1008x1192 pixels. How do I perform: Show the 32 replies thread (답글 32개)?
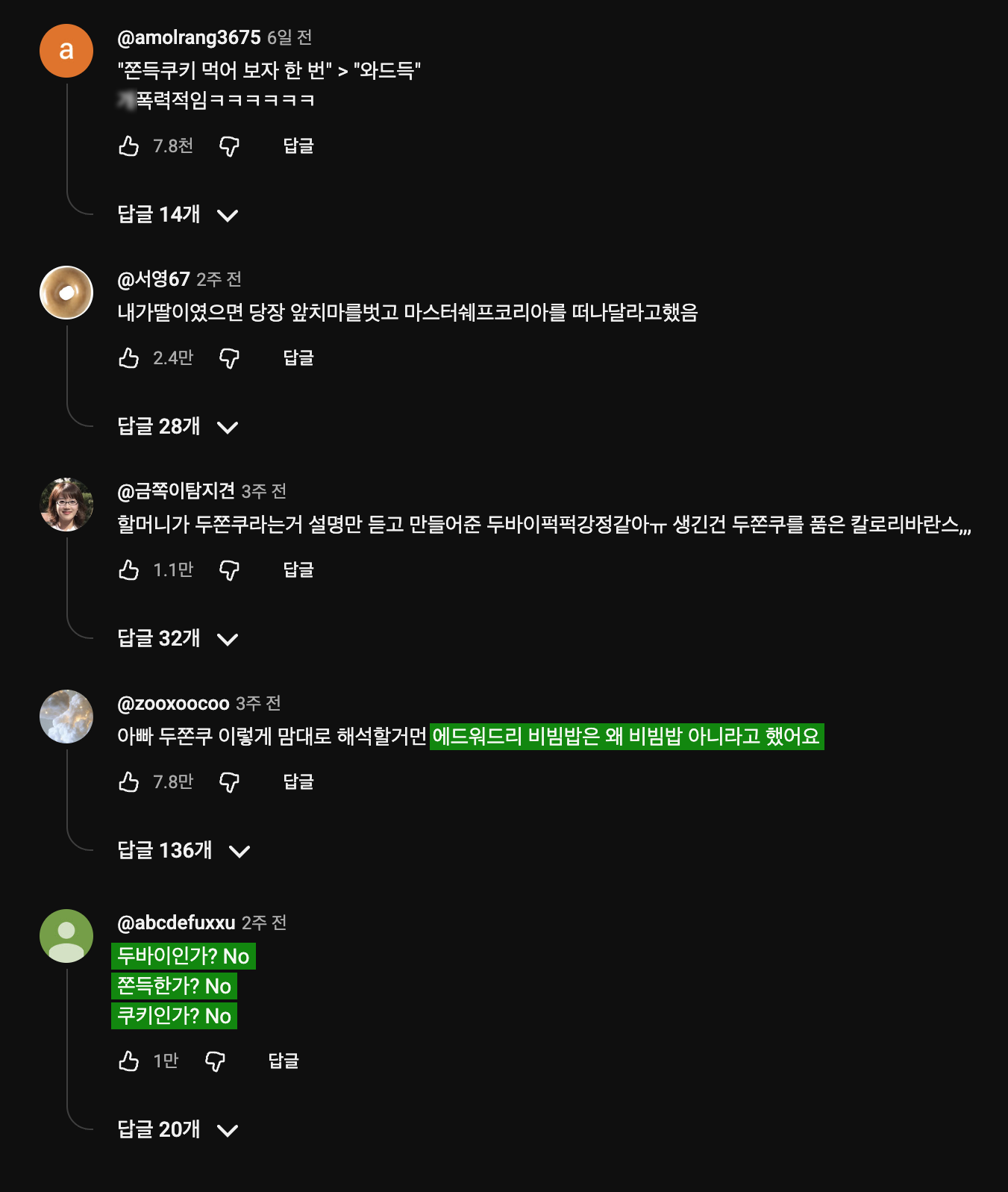(x=178, y=639)
